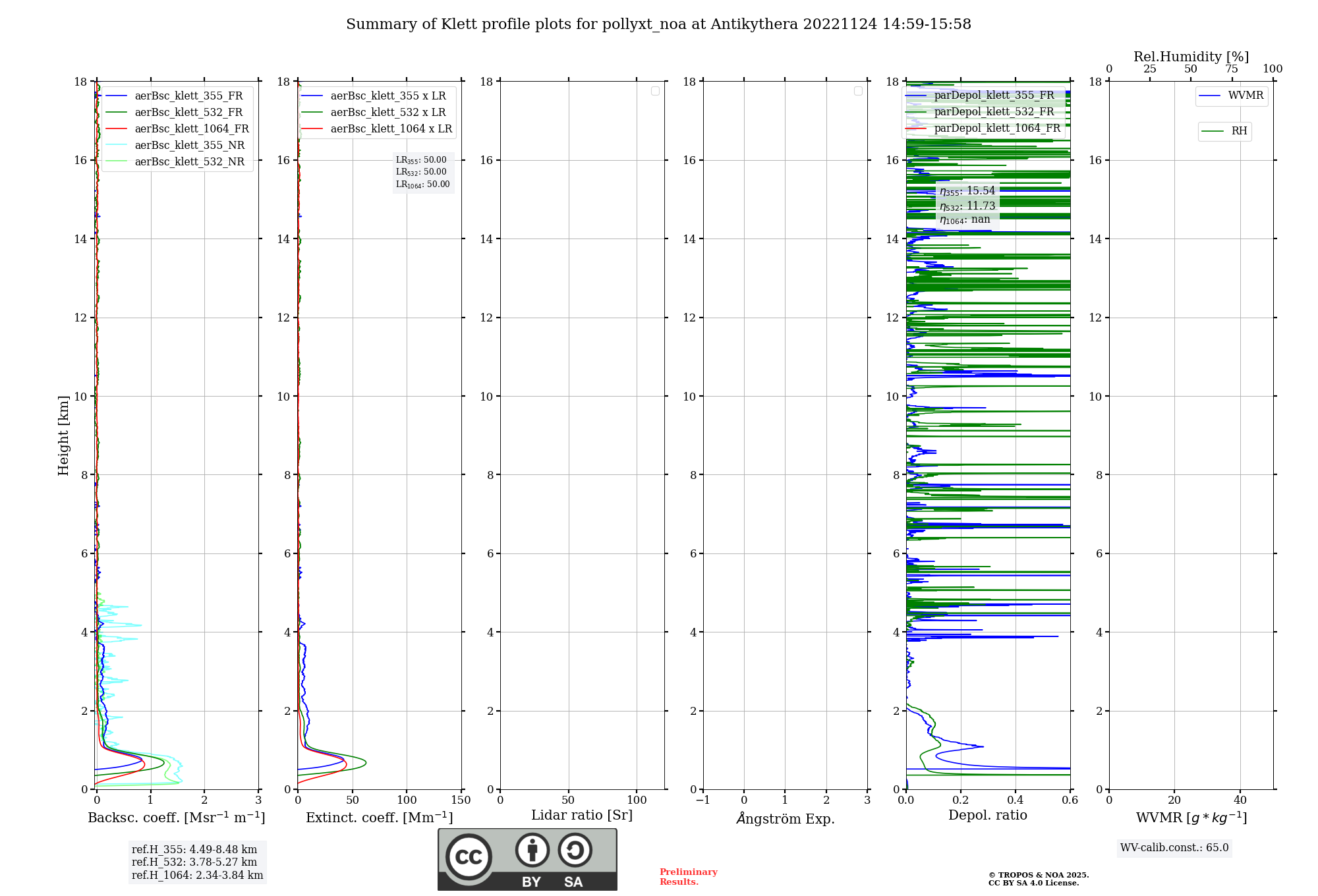1318x896 pixels.
Task: Click the BY attribution person icon
Action: pyautogui.click(x=532, y=850)
